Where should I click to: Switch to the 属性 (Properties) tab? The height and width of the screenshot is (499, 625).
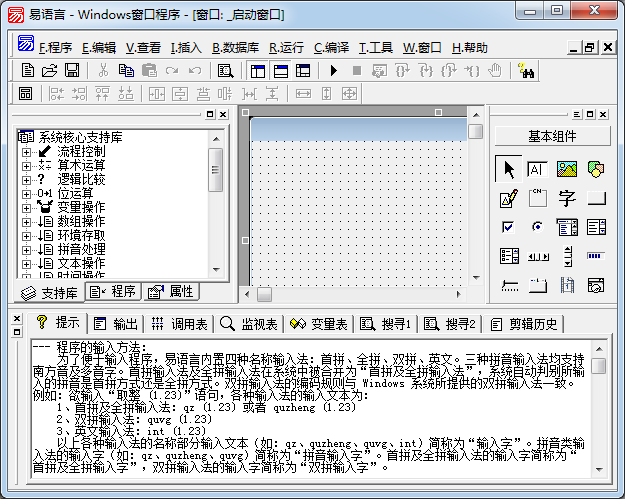click(171, 292)
